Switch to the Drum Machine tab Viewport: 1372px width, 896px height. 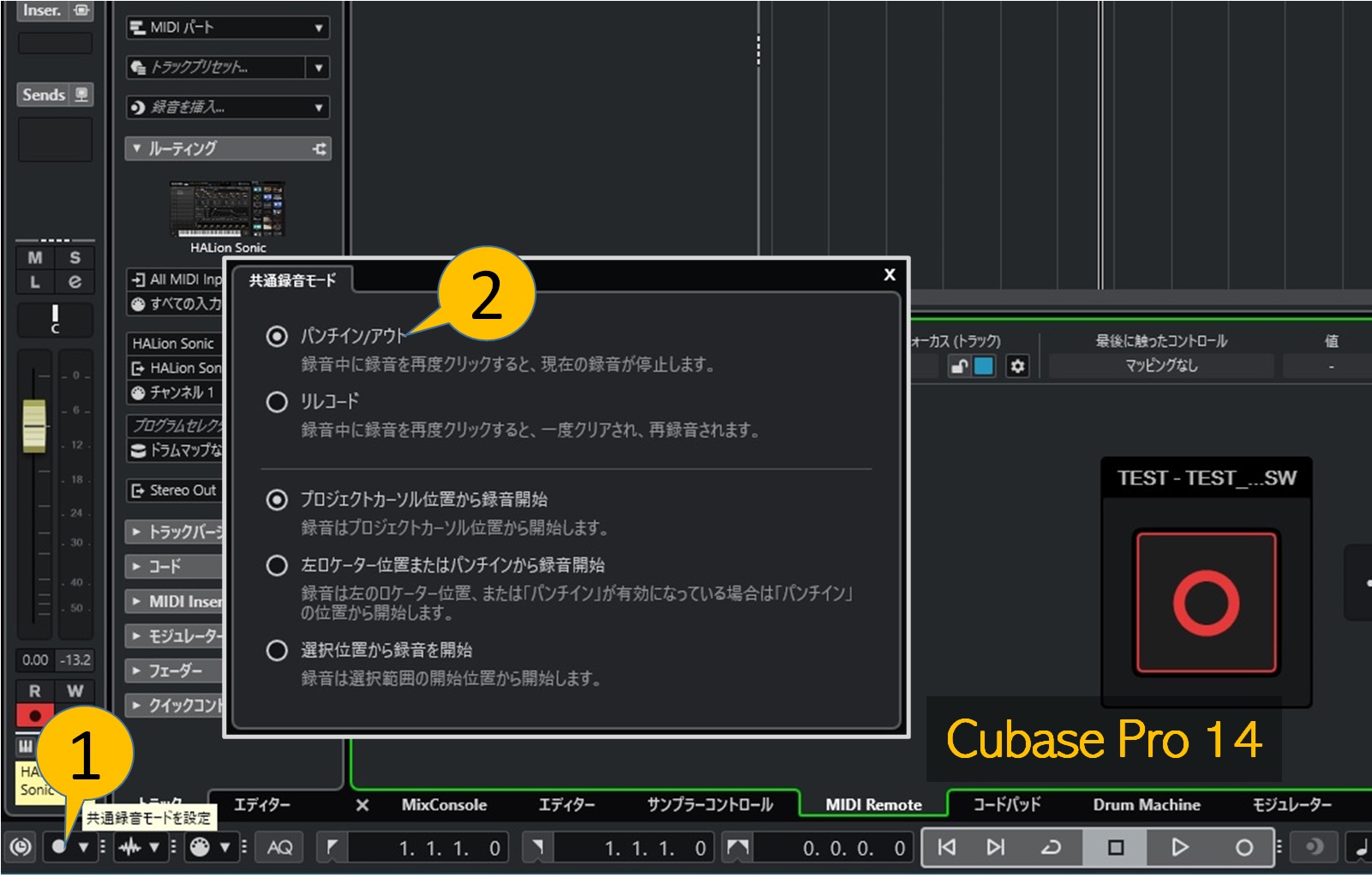click(1147, 805)
